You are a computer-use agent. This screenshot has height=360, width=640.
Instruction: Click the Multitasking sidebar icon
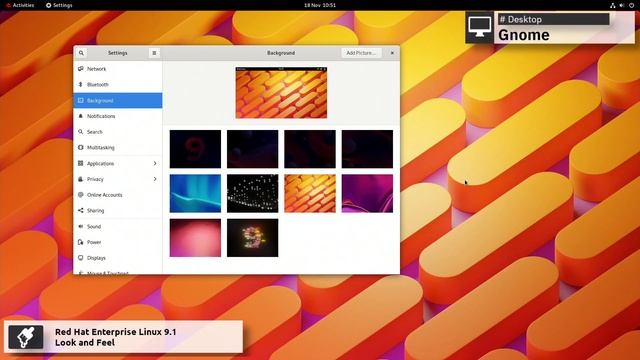(x=80, y=148)
